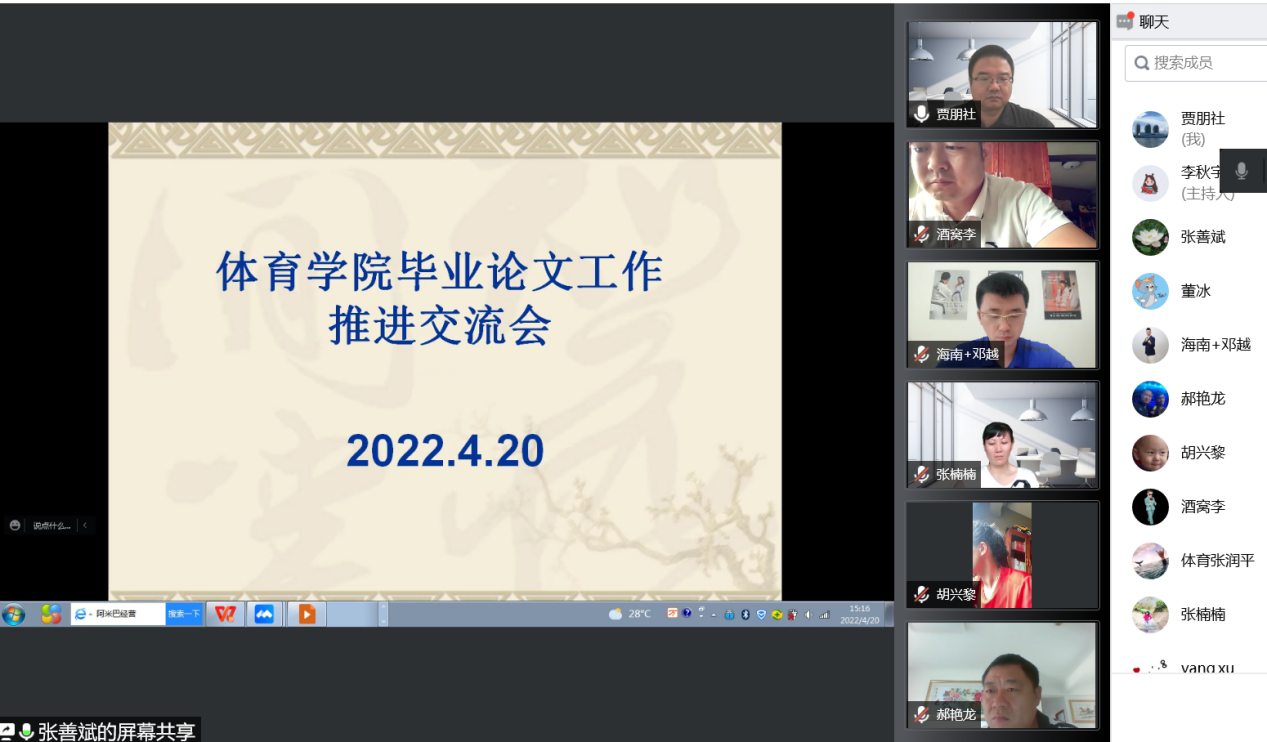
Task: Toggle microphone icon on 贾朋社 video tile
Action: [921, 114]
